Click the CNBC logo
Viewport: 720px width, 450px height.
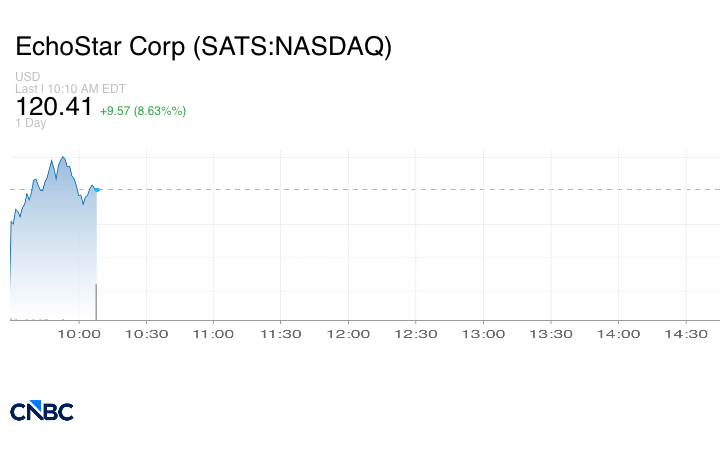pyautogui.click(x=42, y=411)
